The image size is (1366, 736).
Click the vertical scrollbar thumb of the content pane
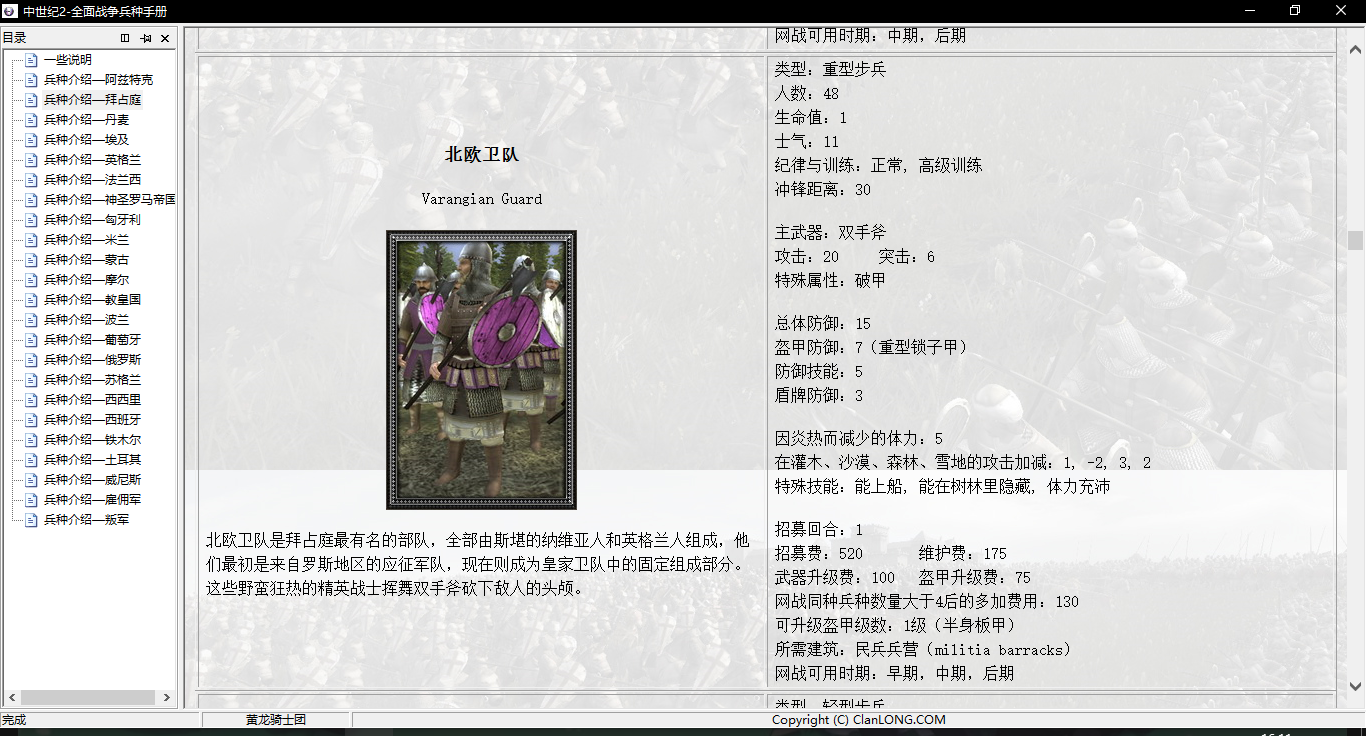pyautogui.click(x=1356, y=240)
